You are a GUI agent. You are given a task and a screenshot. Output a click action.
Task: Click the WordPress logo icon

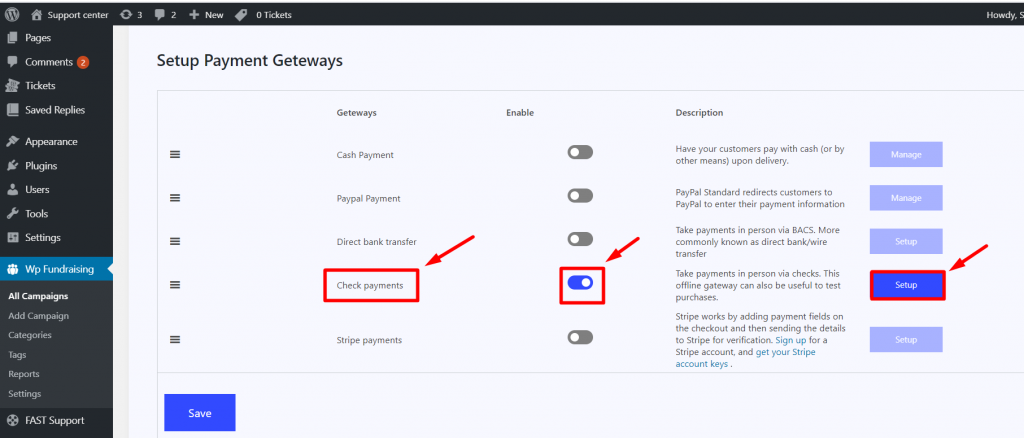click(12, 14)
